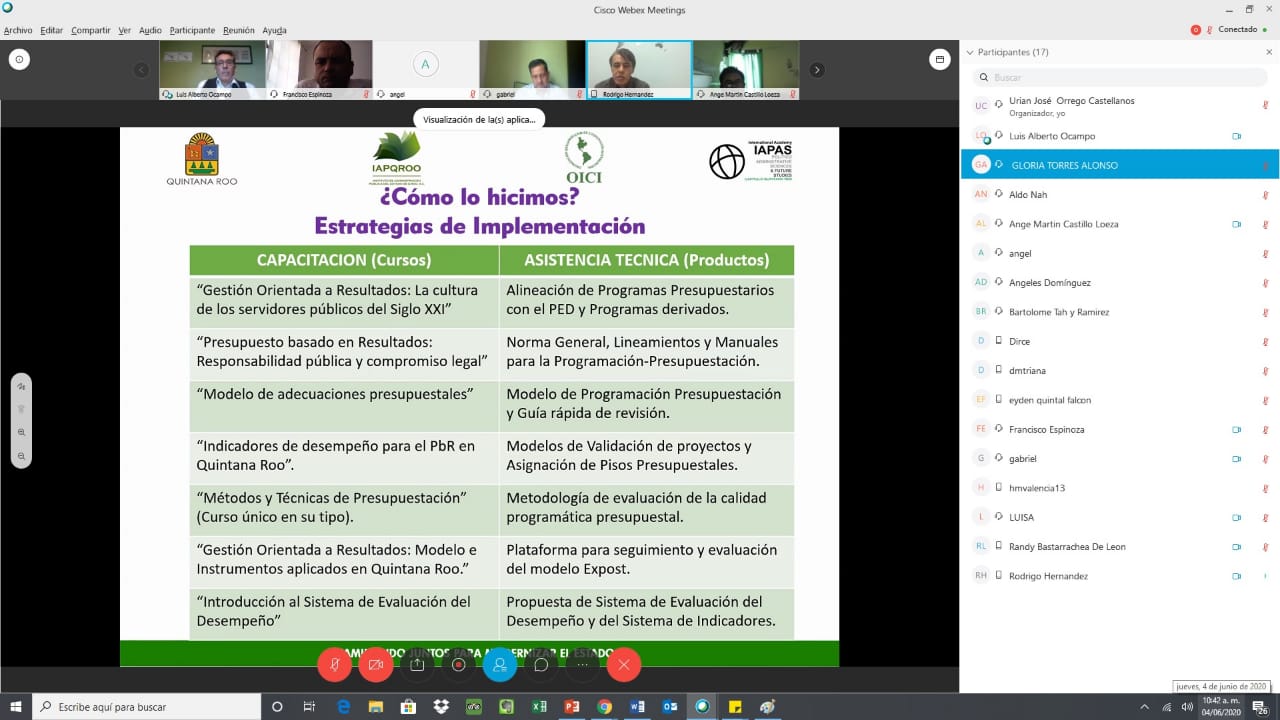This screenshot has height=720, width=1280.
Task: Select participant dmtriana in the list
Action: click(1120, 370)
